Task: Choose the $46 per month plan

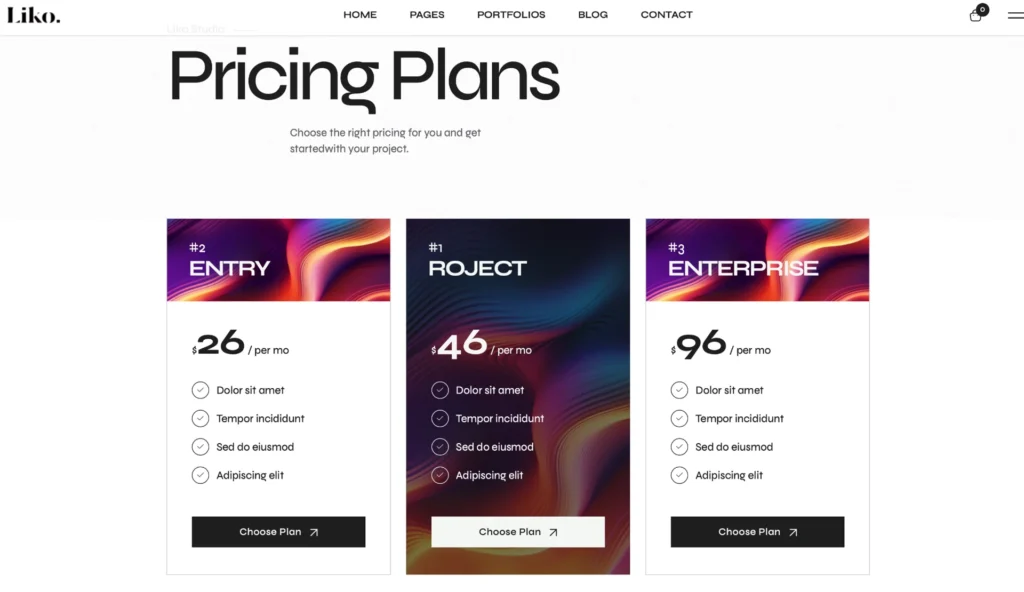Action: 518,532
